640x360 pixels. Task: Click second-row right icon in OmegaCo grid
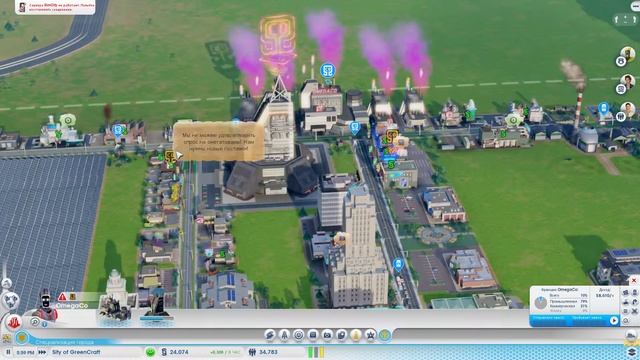click(x=635, y=302)
